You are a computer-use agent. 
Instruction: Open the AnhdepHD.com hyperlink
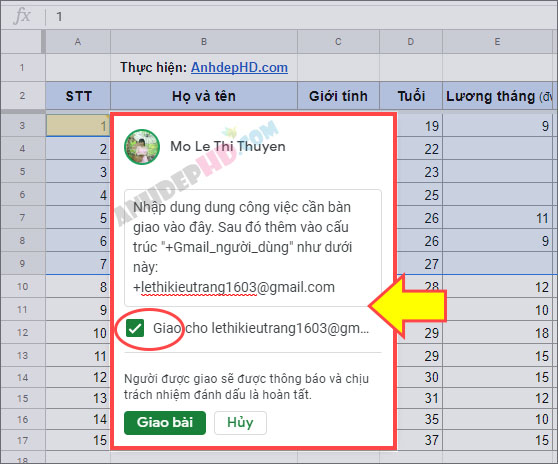tap(239, 67)
